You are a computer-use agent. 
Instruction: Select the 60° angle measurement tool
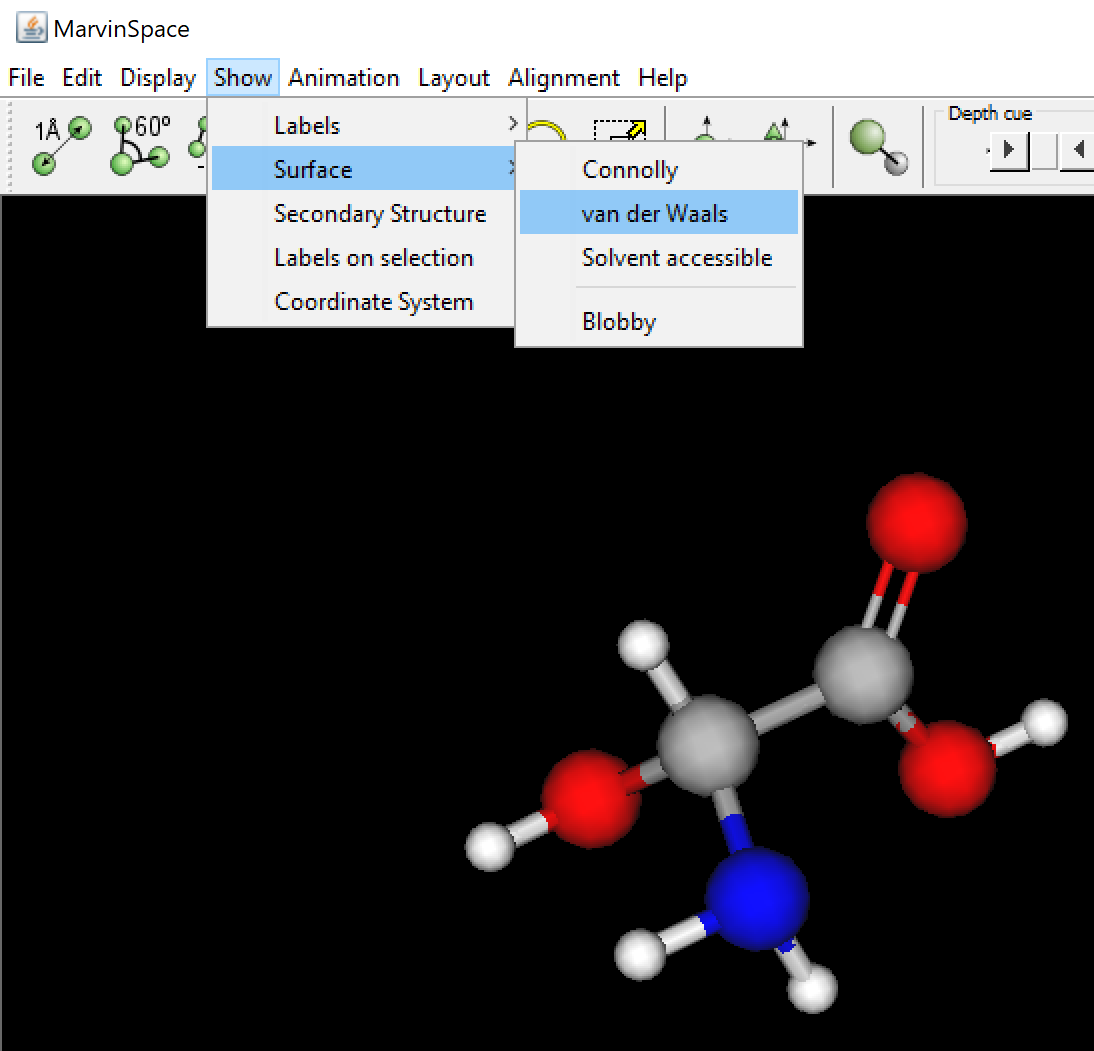click(141, 145)
